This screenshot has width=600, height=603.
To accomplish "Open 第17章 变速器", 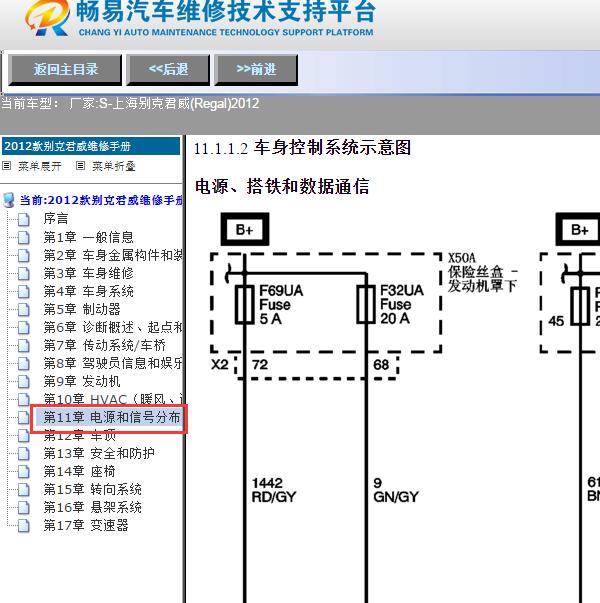I will [86, 525].
